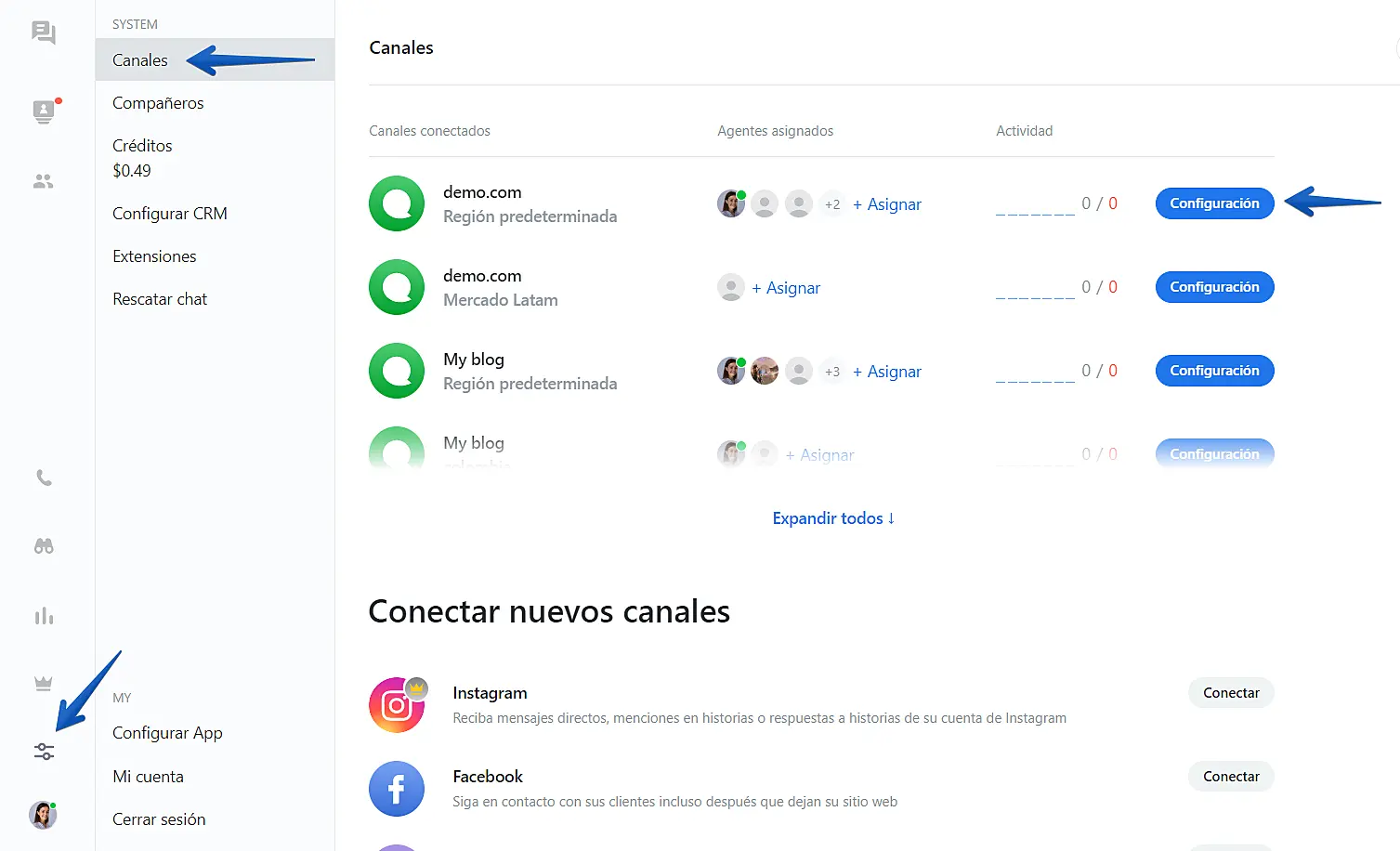The height and width of the screenshot is (851, 1400).
Task: Click + Asignar for demo.com Región predeterminada
Action: click(x=887, y=204)
